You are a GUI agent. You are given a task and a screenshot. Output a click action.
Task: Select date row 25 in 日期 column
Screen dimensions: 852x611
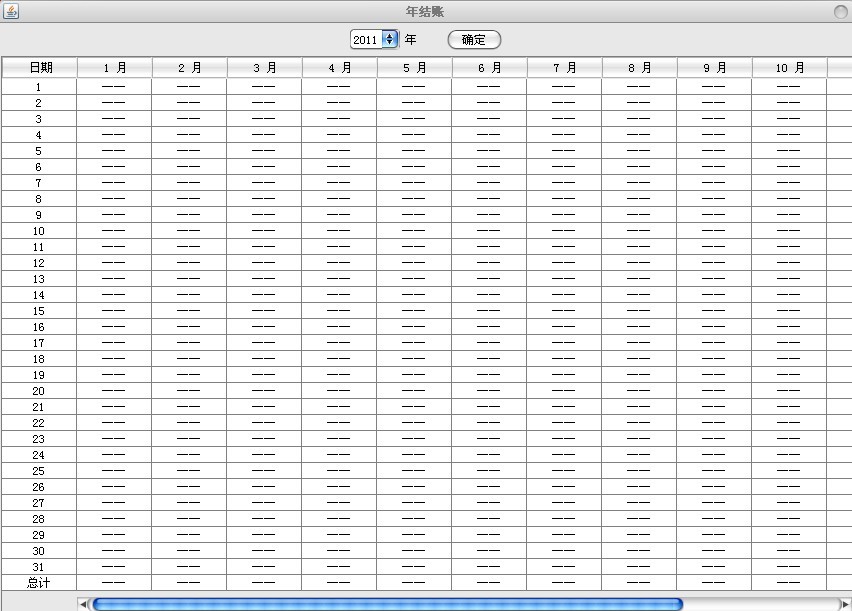tap(39, 471)
